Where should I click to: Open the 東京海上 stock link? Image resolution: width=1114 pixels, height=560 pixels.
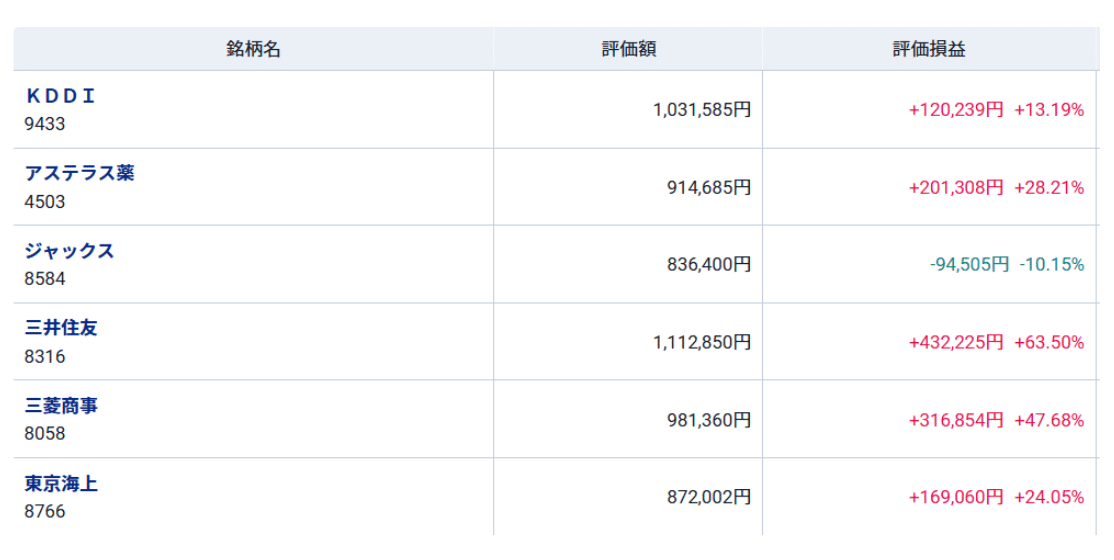(x=61, y=484)
